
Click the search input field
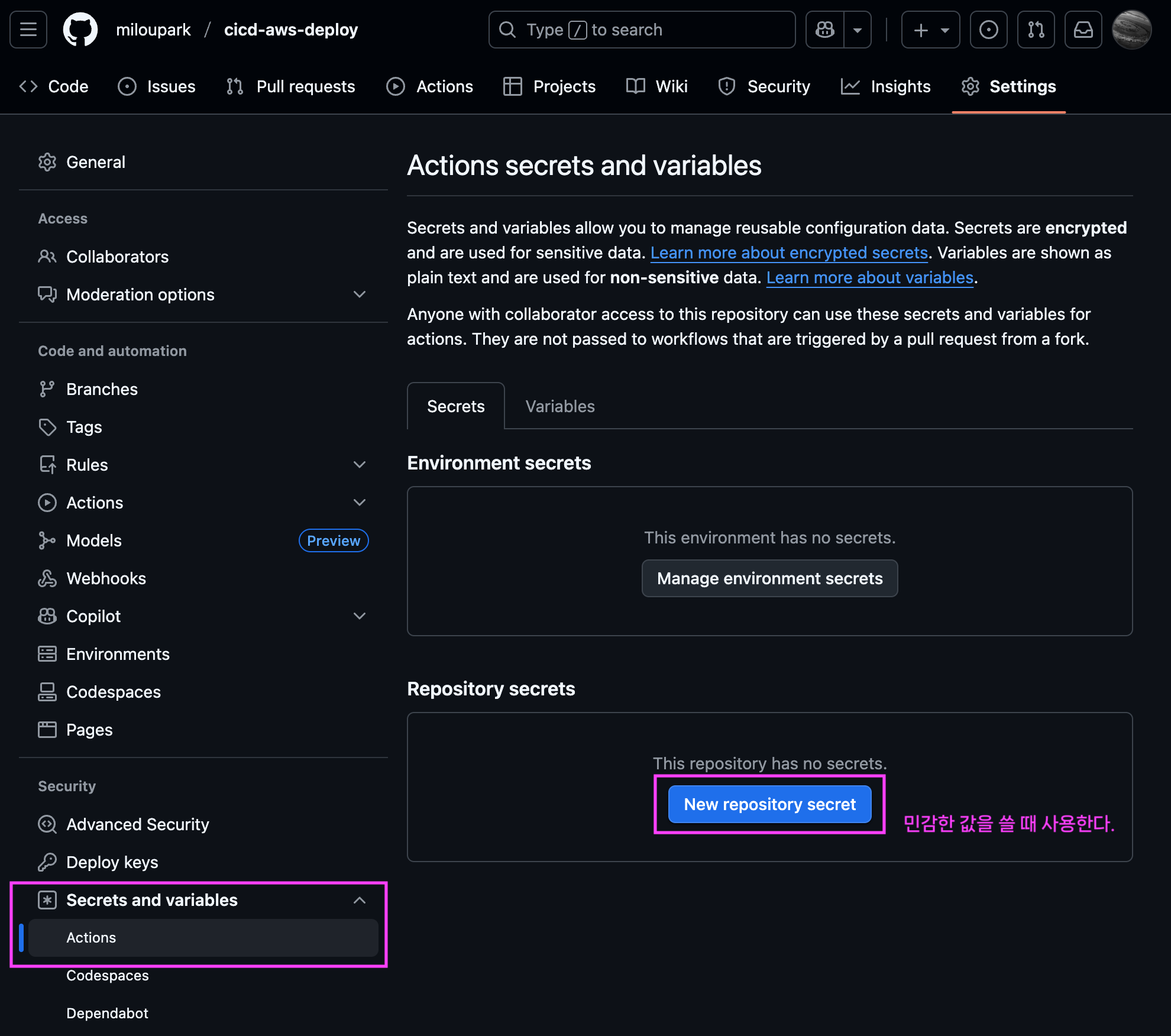tap(642, 30)
